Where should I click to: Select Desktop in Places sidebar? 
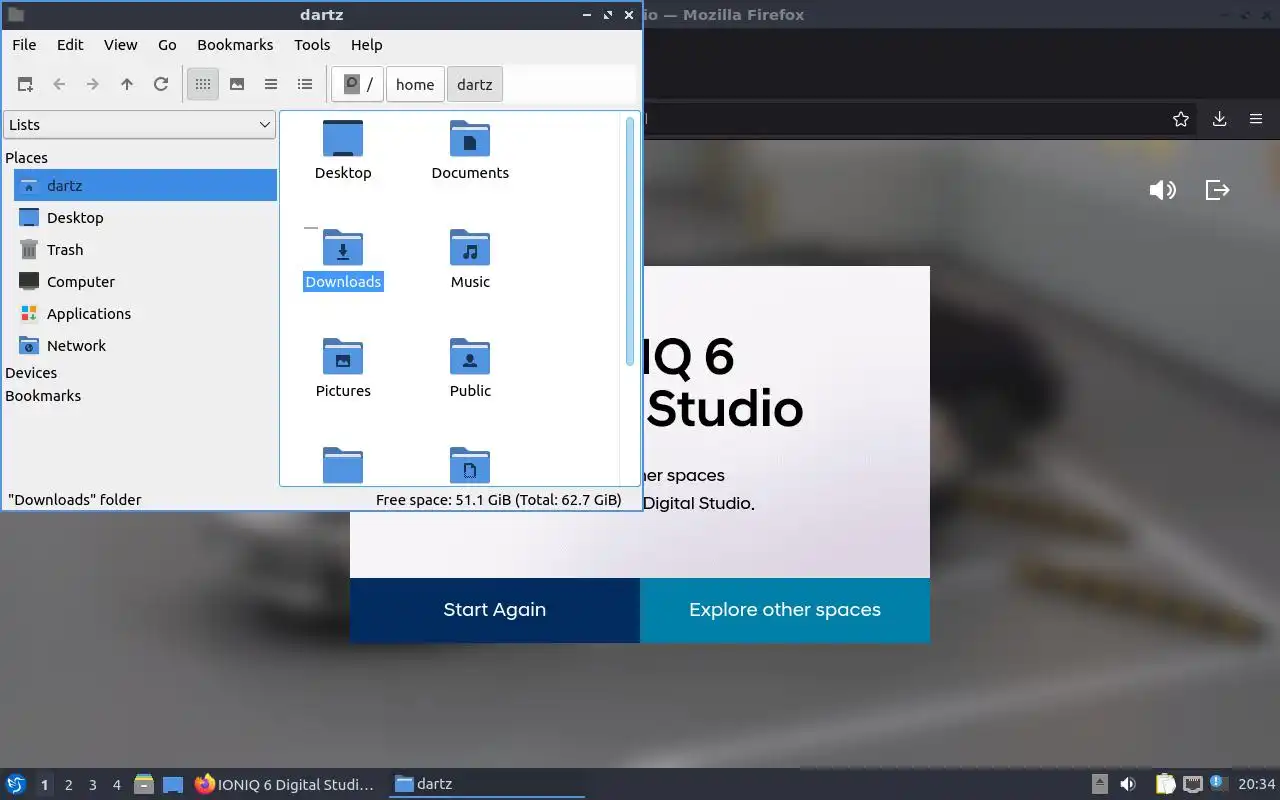coord(145,218)
